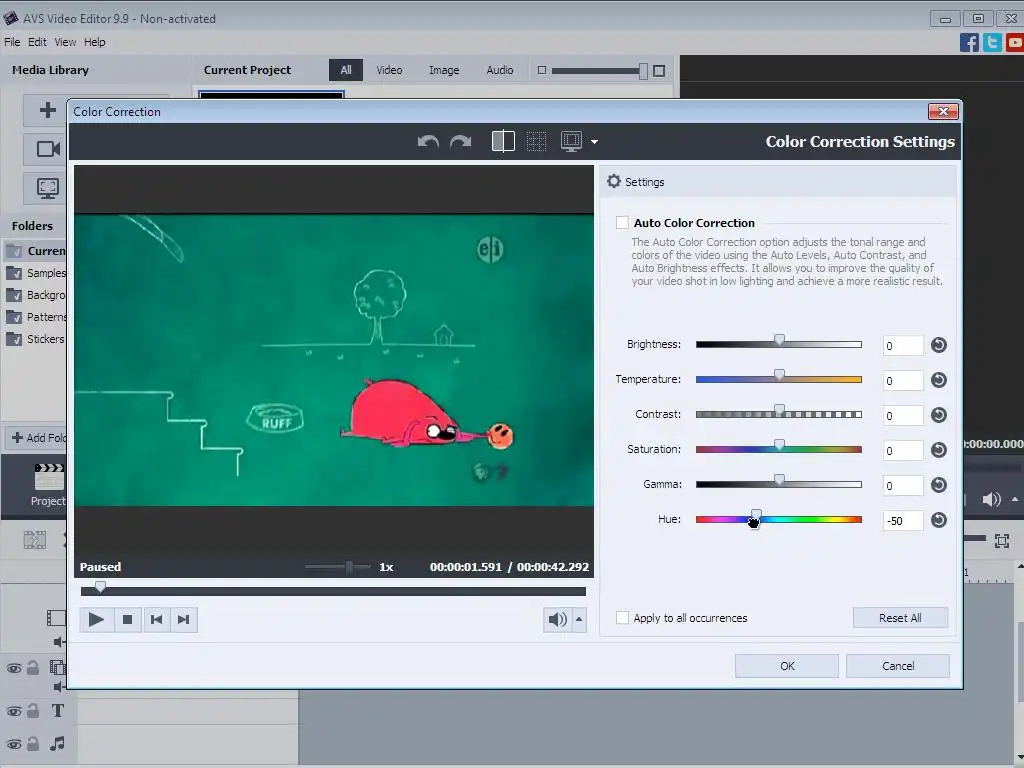
Task: Reset the Saturation value
Action: [x=938, y=450]
